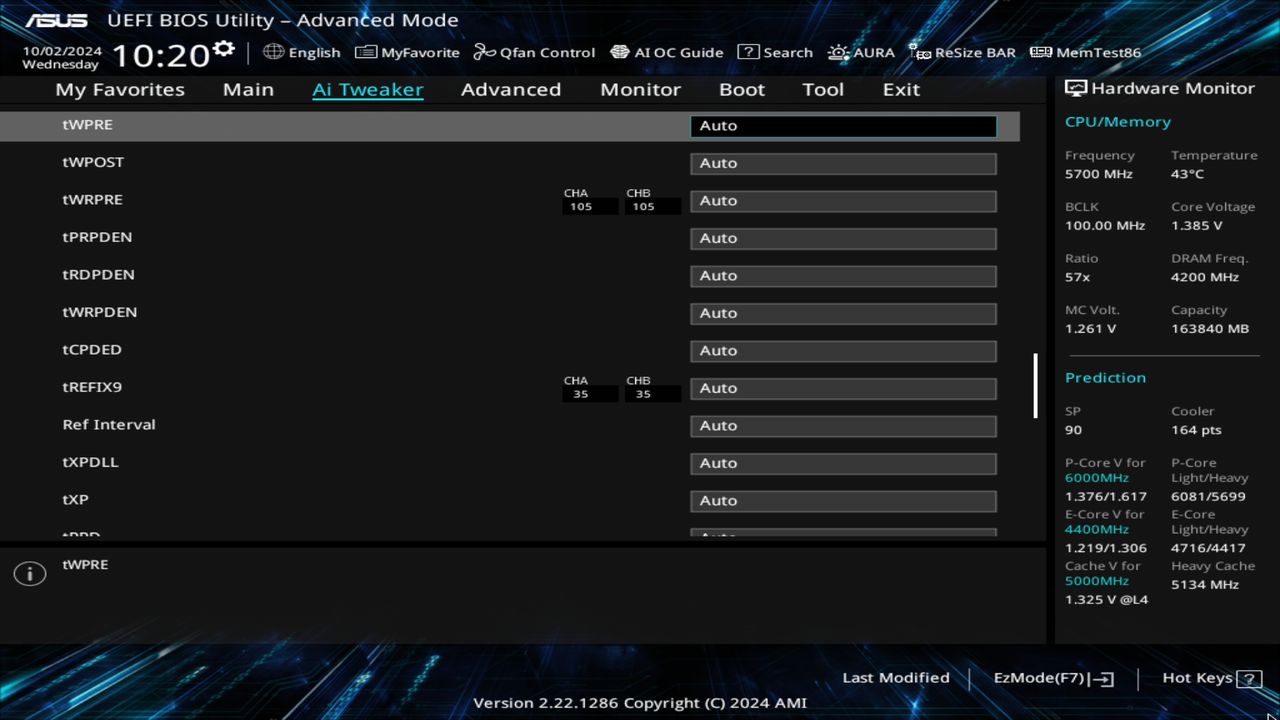Open the tWPOST Auto dropdown
Image resolution: width=1280 pixels, height=720 pixels.
[x=842, y=162]
